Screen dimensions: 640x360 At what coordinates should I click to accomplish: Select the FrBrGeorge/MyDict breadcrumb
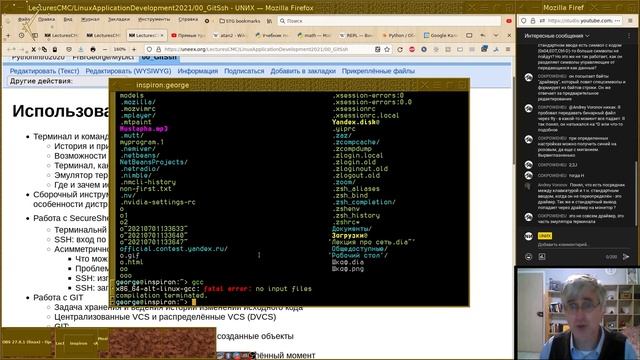pyautogui.click(x=103, y=58)
